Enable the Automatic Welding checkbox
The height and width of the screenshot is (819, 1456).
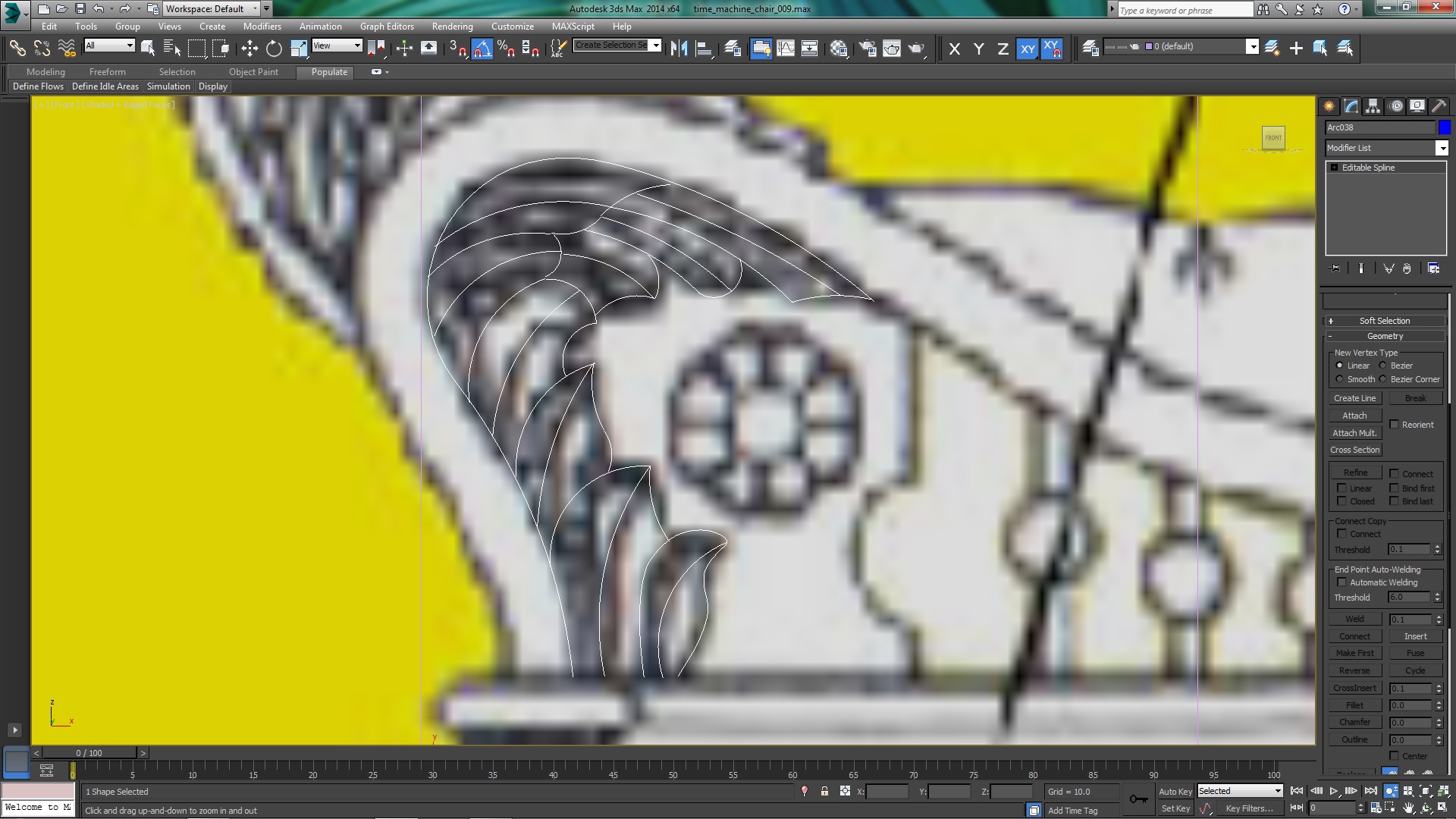[1341, 582]
